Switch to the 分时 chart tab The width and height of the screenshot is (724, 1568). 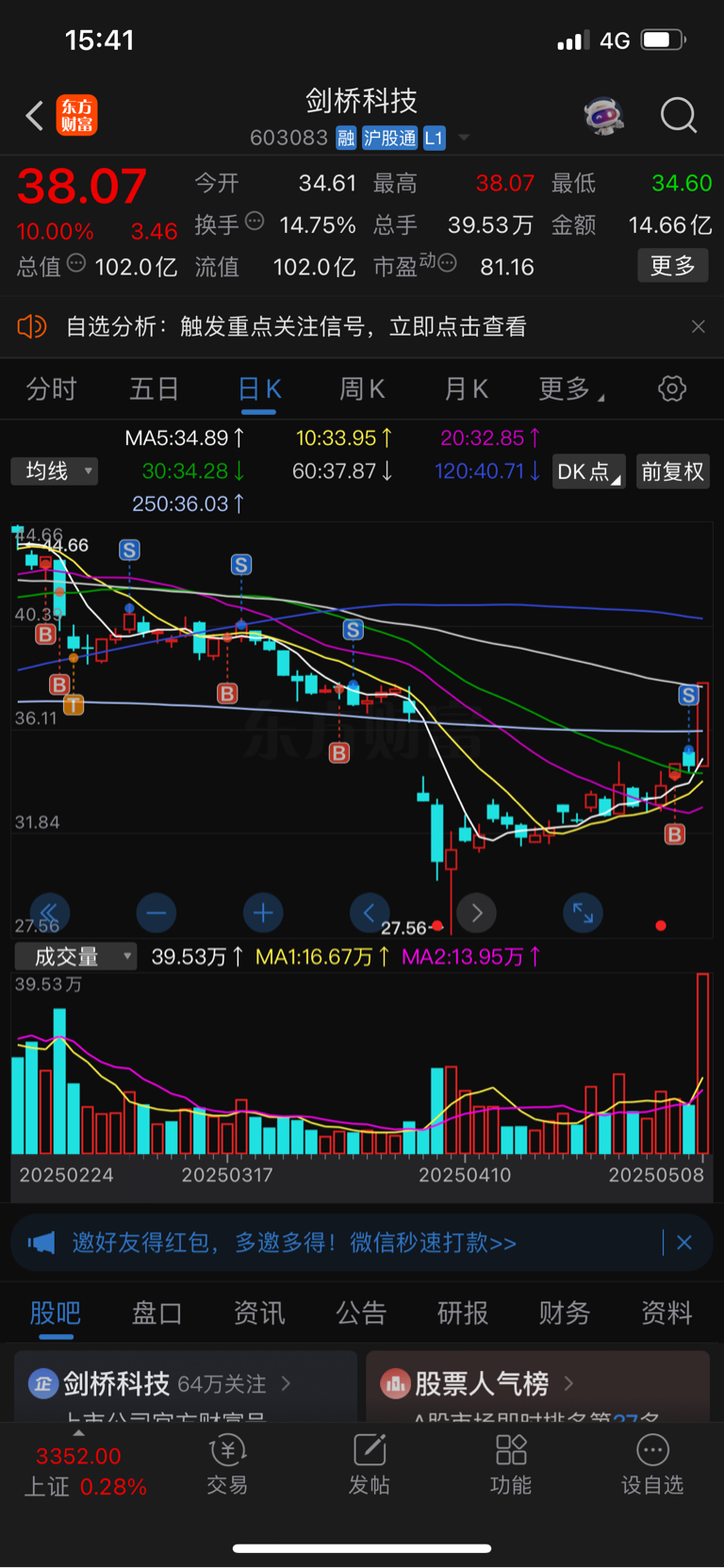pos(51,388)
